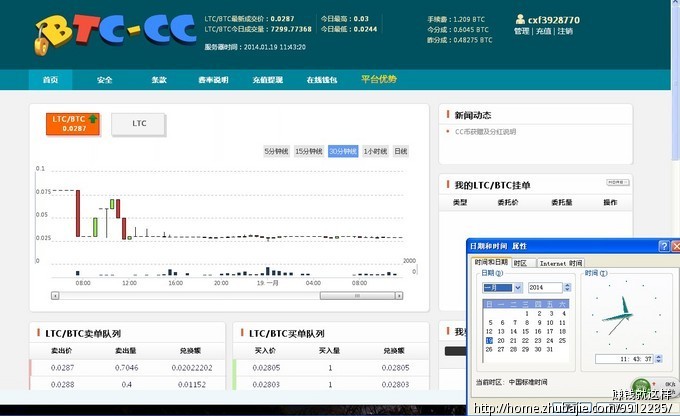Click sell amount 0.7046 in sell queue

(127, 367)
